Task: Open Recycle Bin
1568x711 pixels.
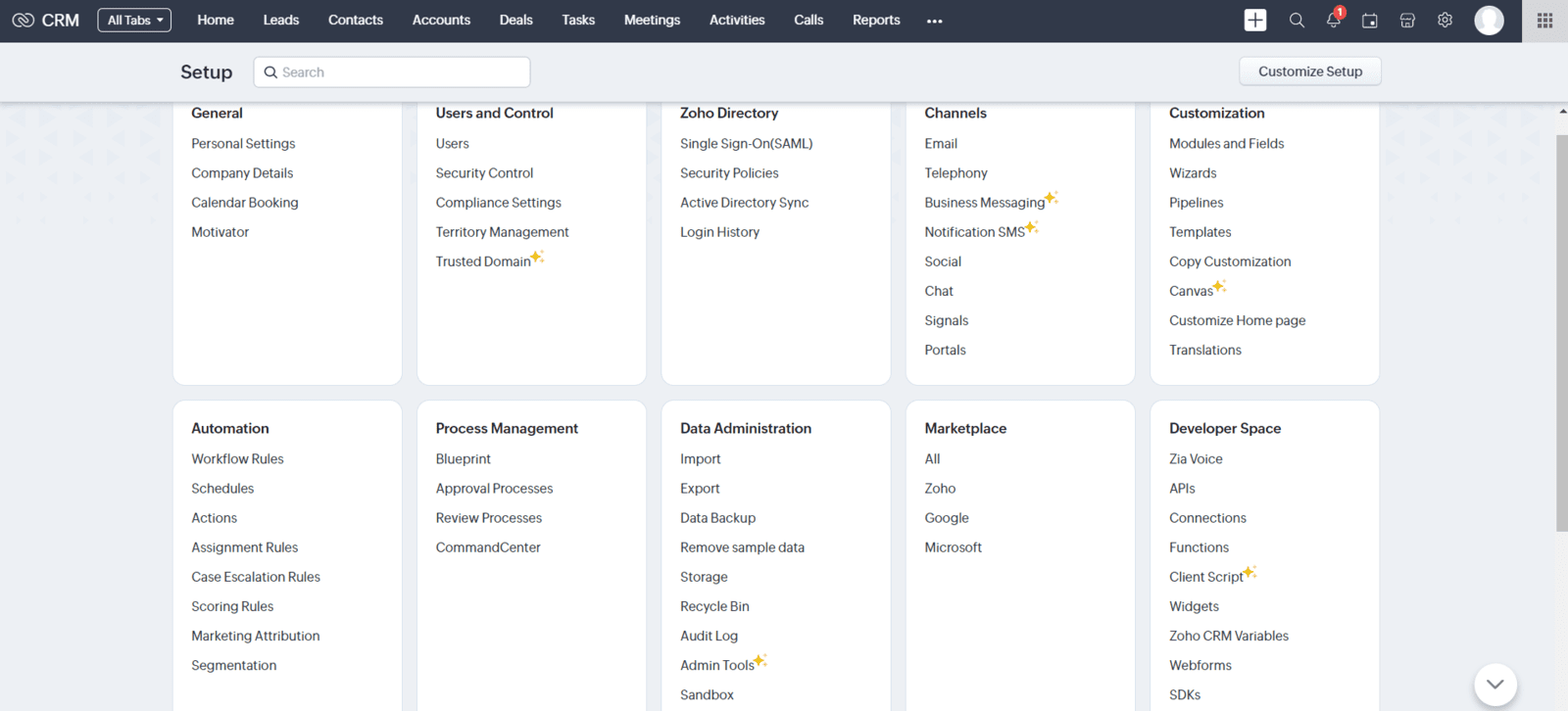Action: coord(714,606)
